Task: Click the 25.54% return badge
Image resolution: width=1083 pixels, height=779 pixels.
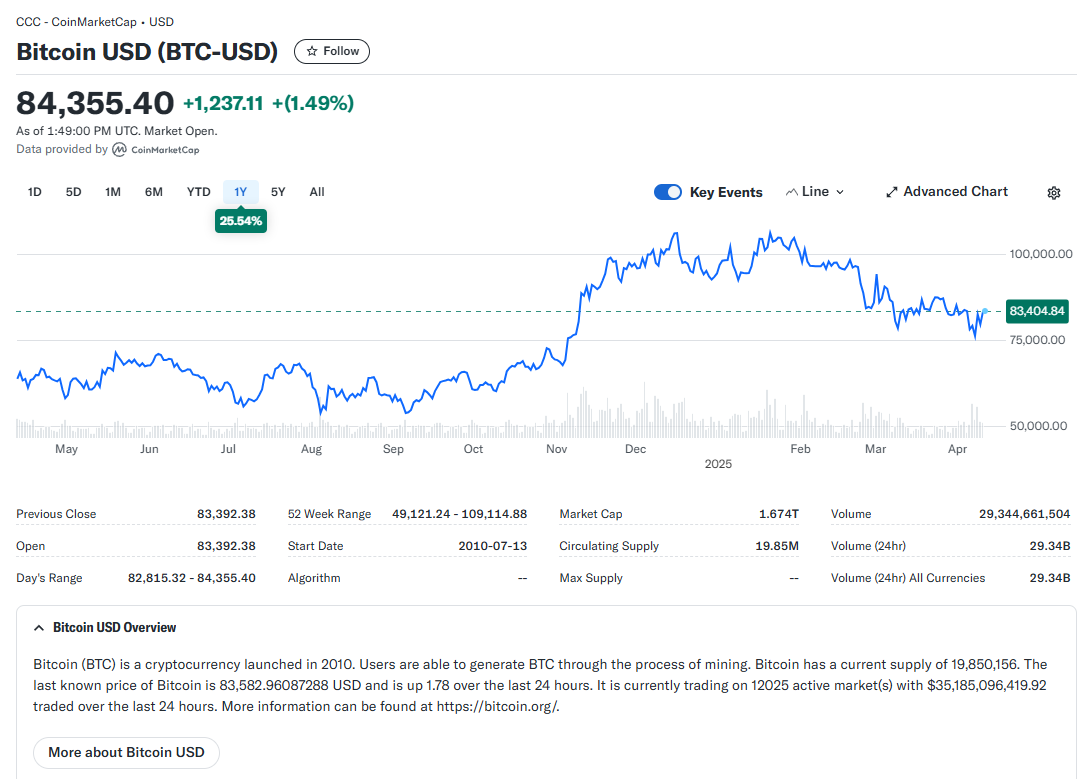Action: pyautogui.click(x=240, y=221)
